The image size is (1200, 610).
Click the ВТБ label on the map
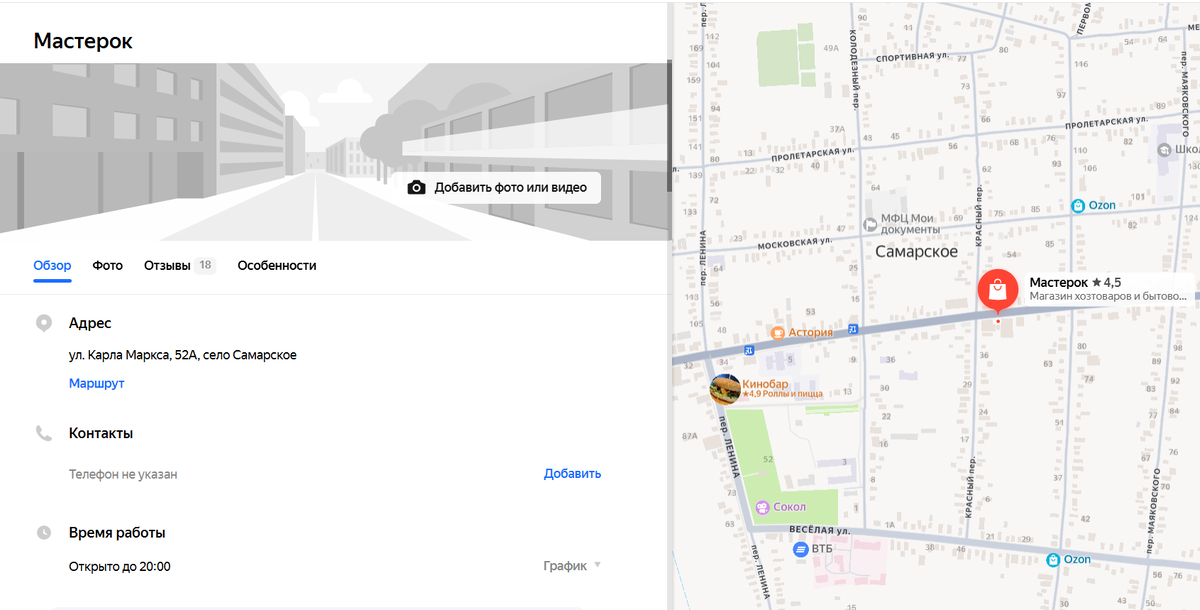coord(822,549)
